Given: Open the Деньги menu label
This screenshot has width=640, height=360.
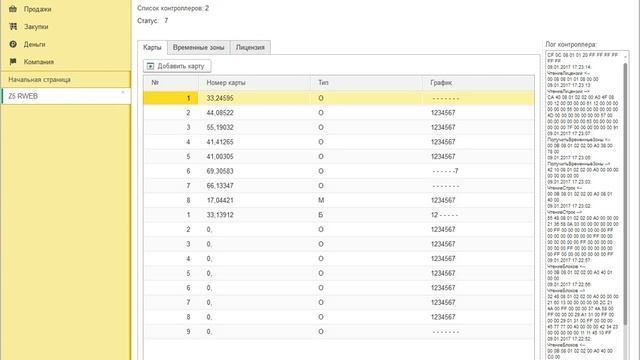Looking at the screenshot, I should pyautogui.click(x=35, y=44).
